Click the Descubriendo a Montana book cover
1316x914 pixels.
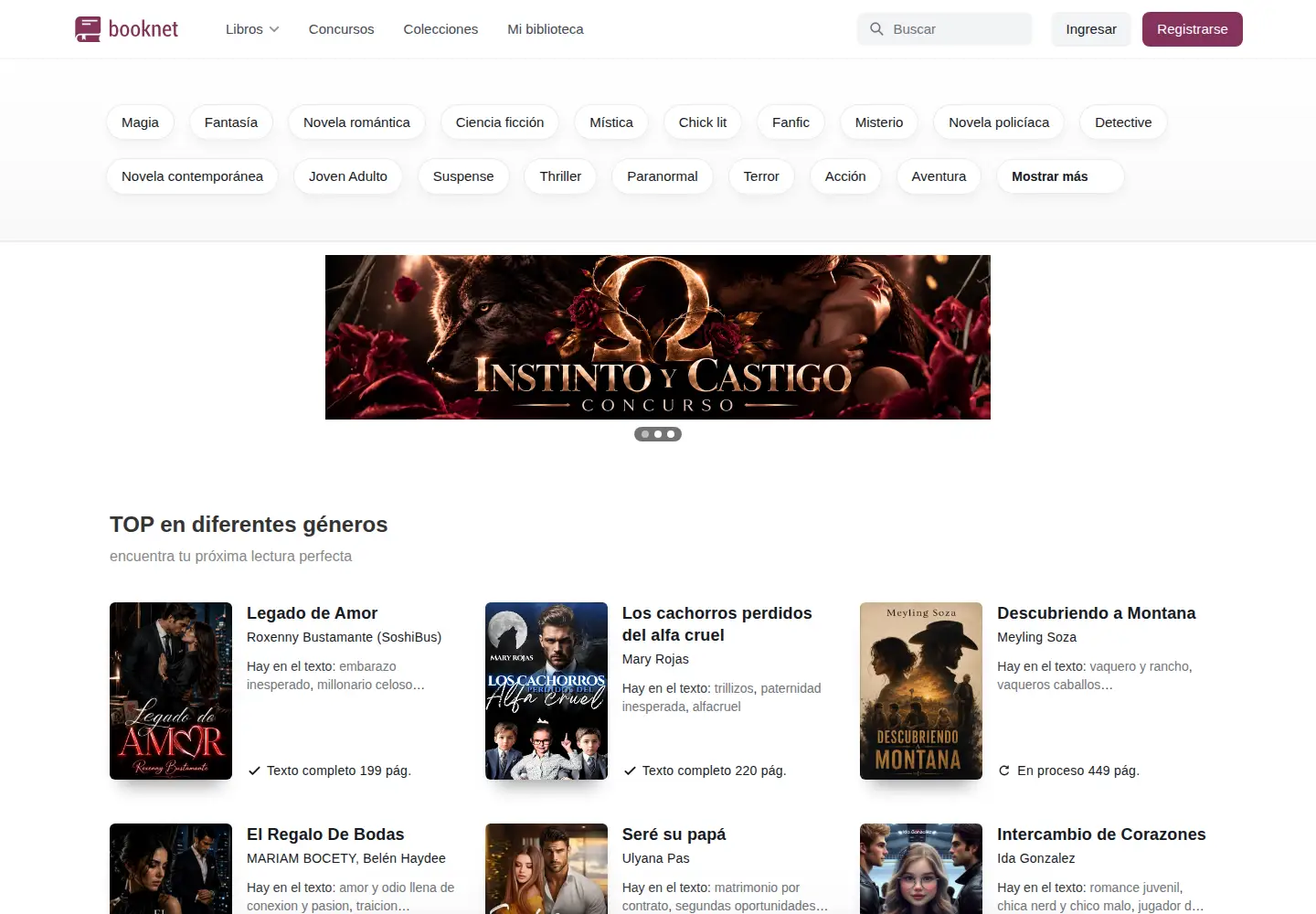921,691
